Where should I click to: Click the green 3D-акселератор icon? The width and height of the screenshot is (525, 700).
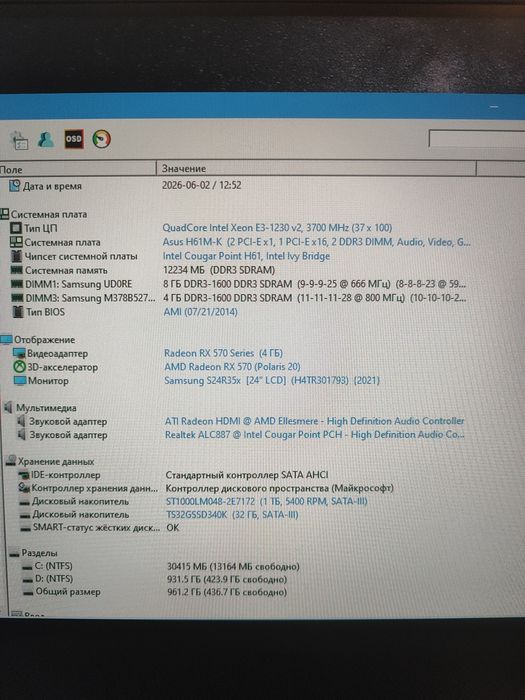[x=19, y=367]
